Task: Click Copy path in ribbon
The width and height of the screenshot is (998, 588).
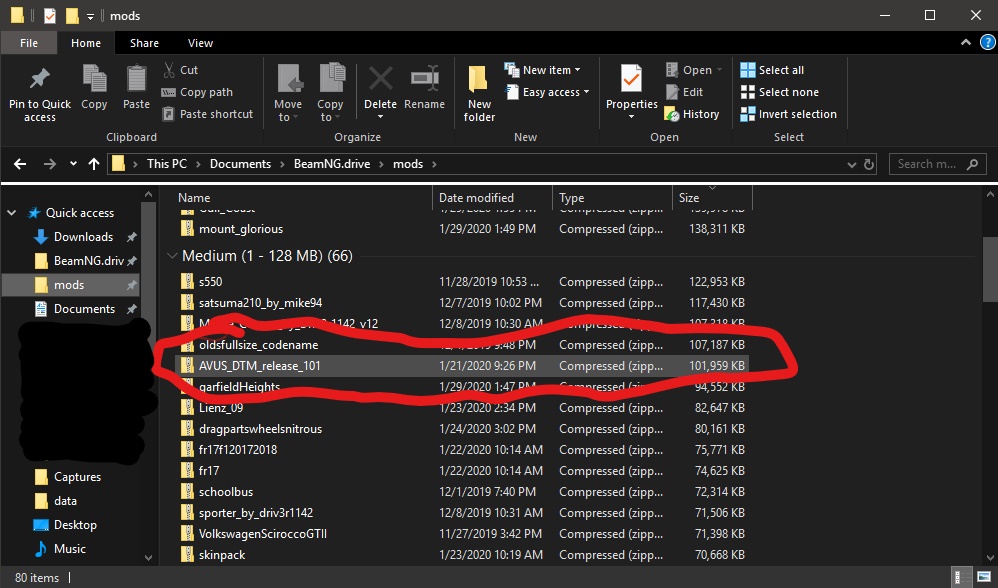Action: click(197, 92)
